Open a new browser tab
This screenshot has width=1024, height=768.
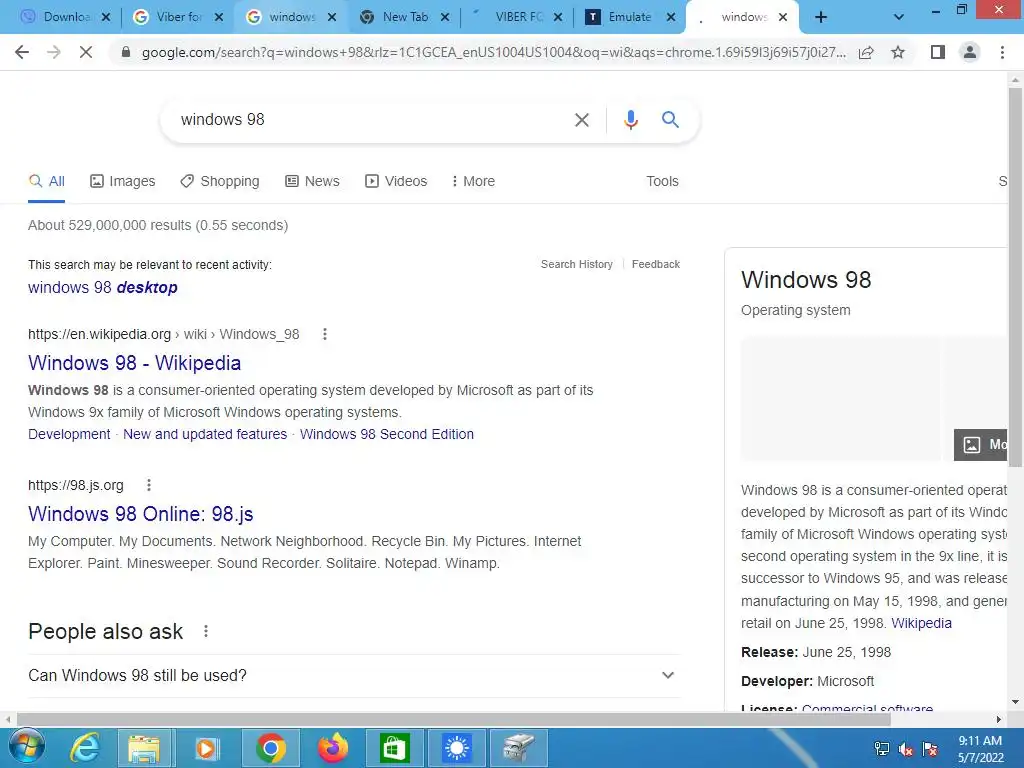821,17
